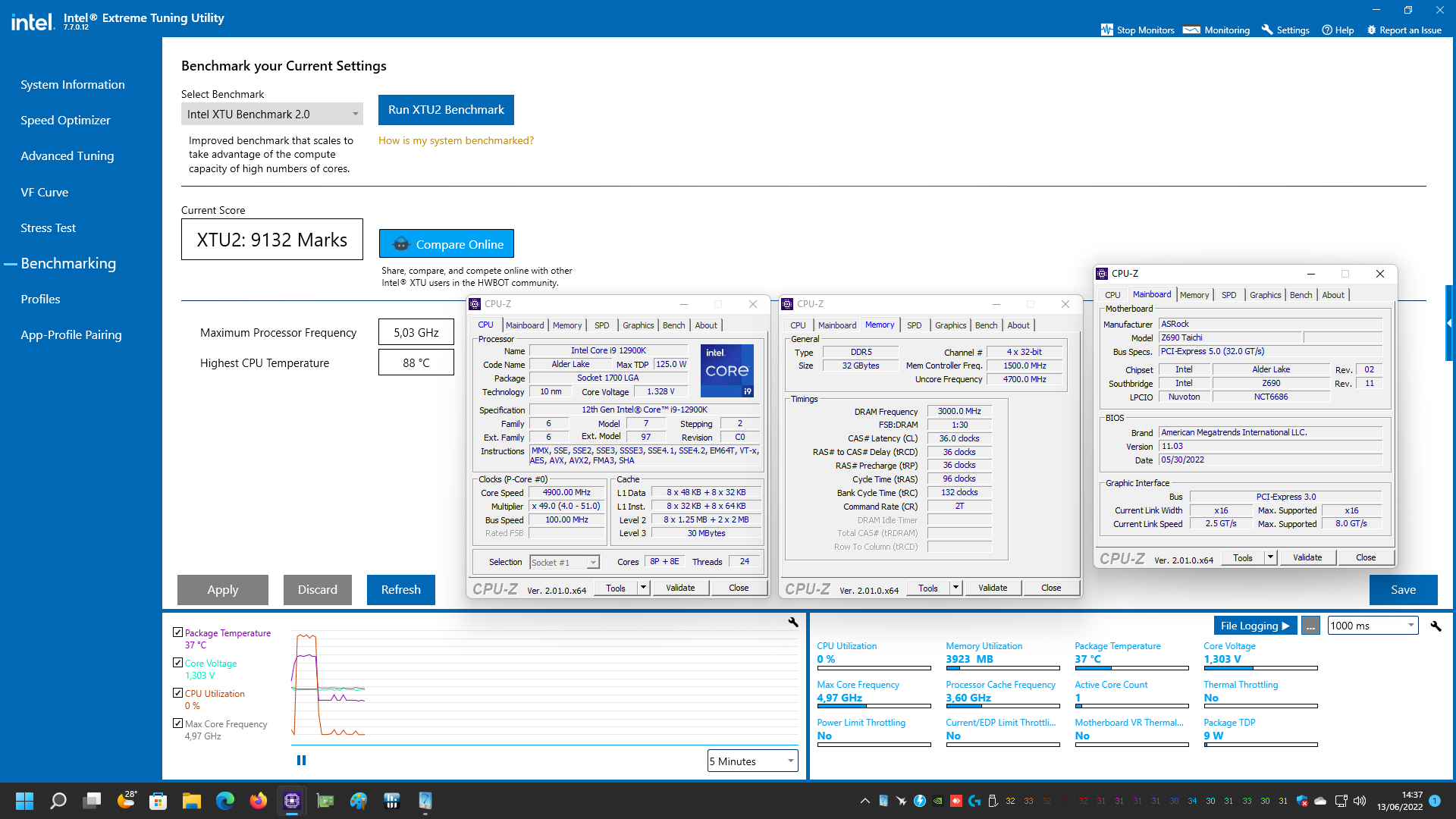Click Report an Issue gear icon

pyautogui.click(x=1371, y=30)
